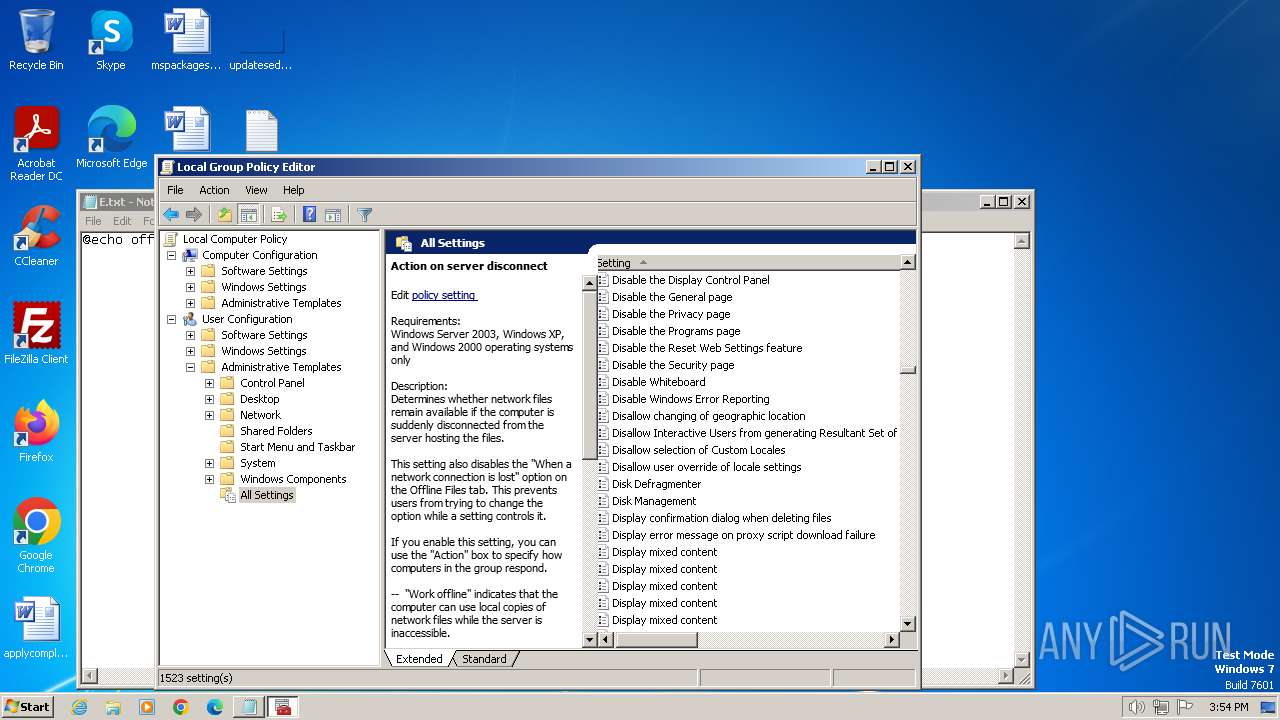Toggle the Show/Hide Action Pane icon

tap(333, 214)
